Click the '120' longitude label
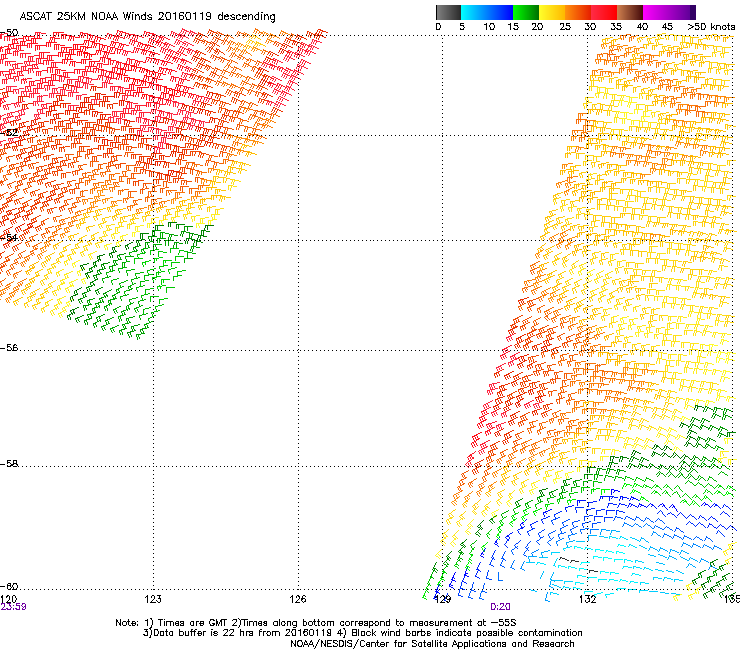The image size is (740, 650). (x=8, y=599)
